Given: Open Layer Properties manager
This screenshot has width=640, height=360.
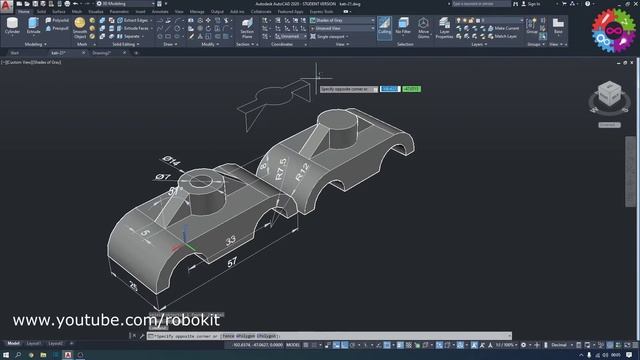Looking at the screenshot, I should [444, 27].
